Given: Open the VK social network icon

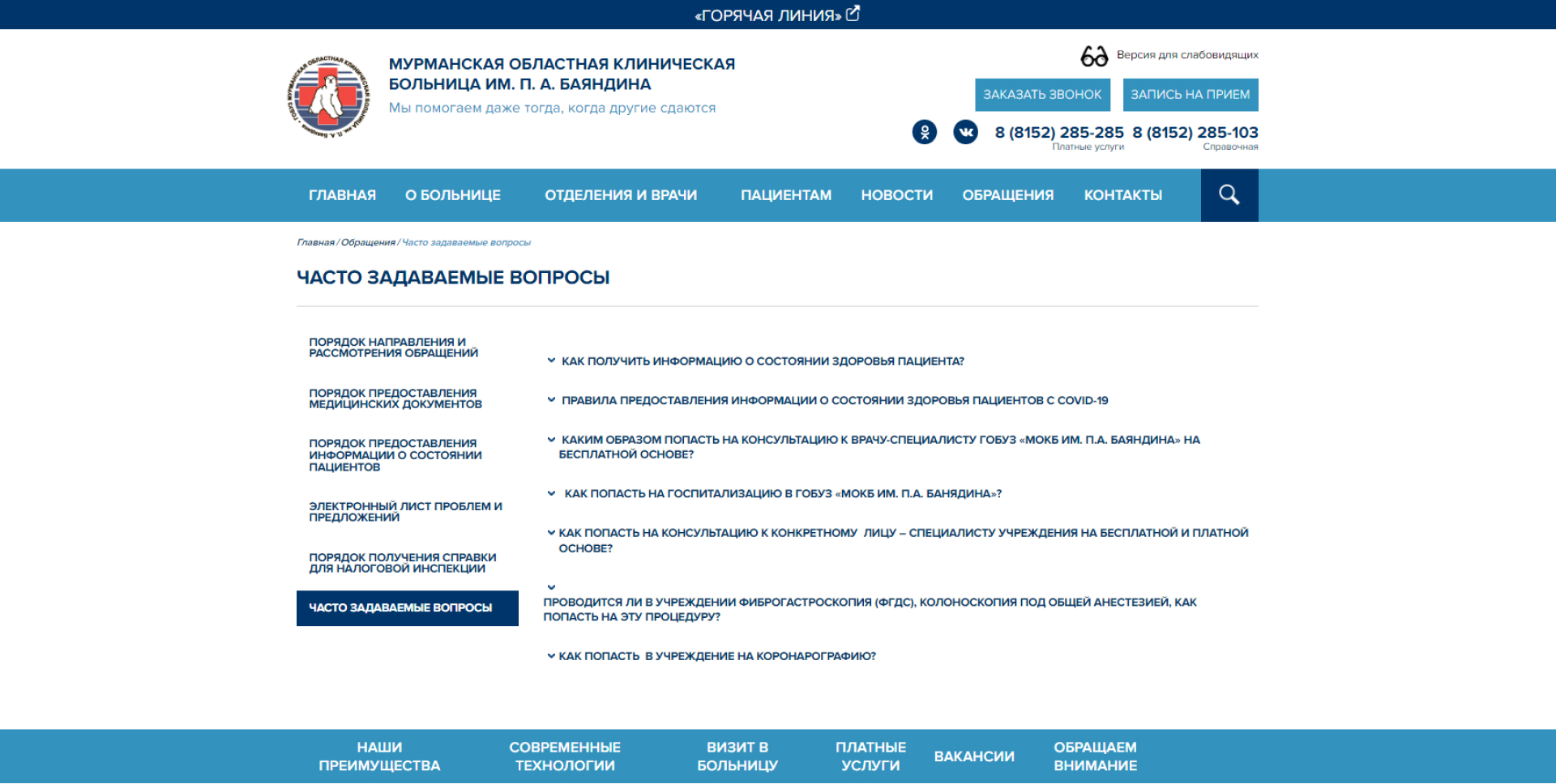Looking at the screenshot, I should click(x=965, y=132).
